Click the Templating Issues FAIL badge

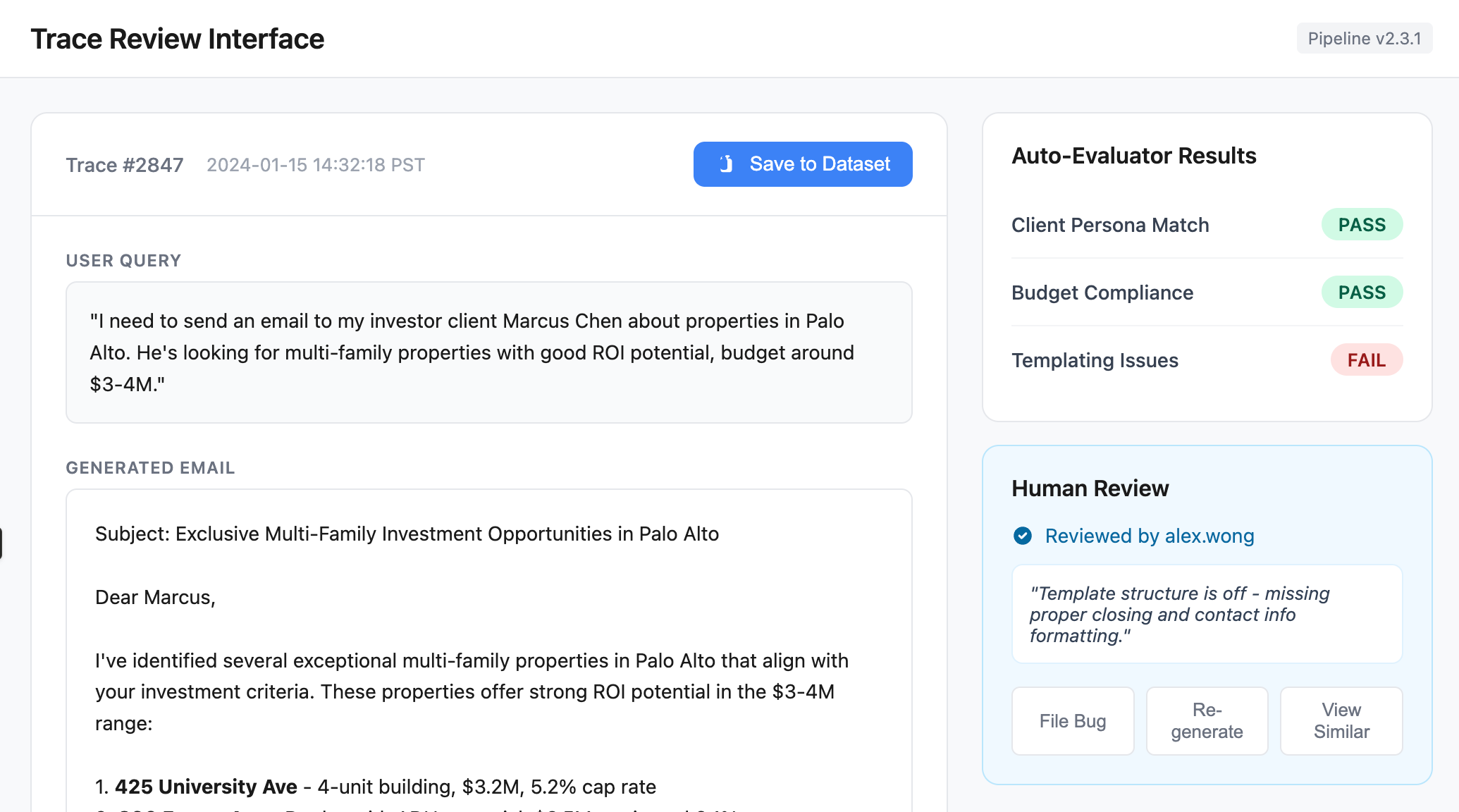pyautogui.click(x=1366, y=360)
